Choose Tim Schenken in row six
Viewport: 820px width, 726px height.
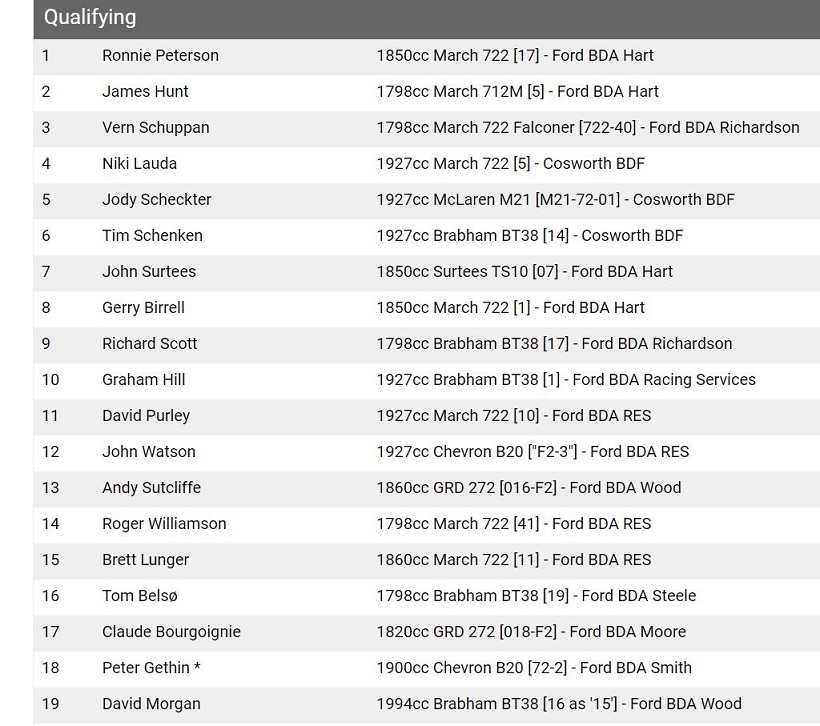pyautogui.click(x=152, y=236)
